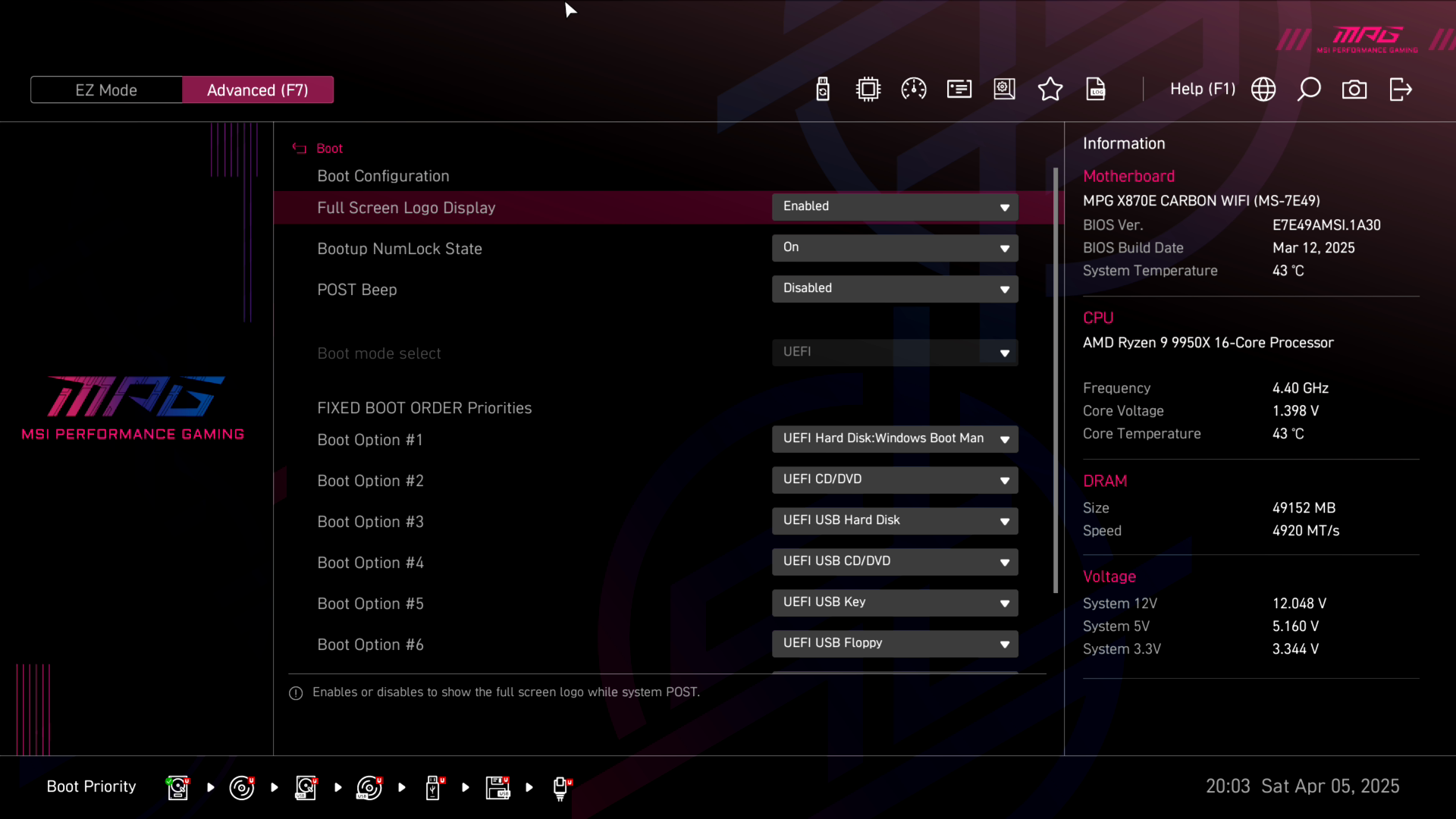Image resolution: width=1456 pixels, height=819 pixels.
Task: Switch to EZ Mode tab
Action: [106, 90]
